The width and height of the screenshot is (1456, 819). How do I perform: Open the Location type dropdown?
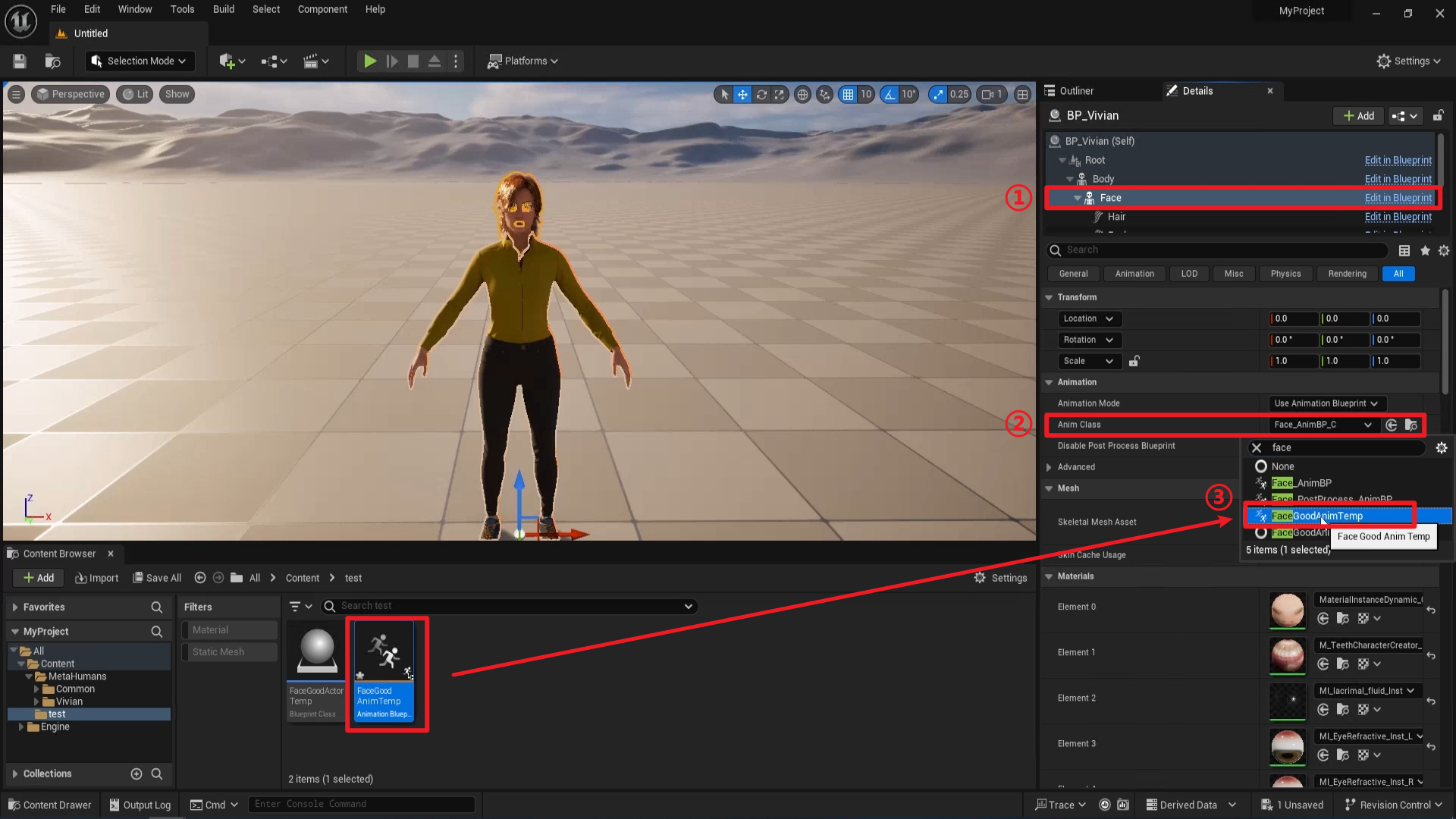(x=1089, y=318)
